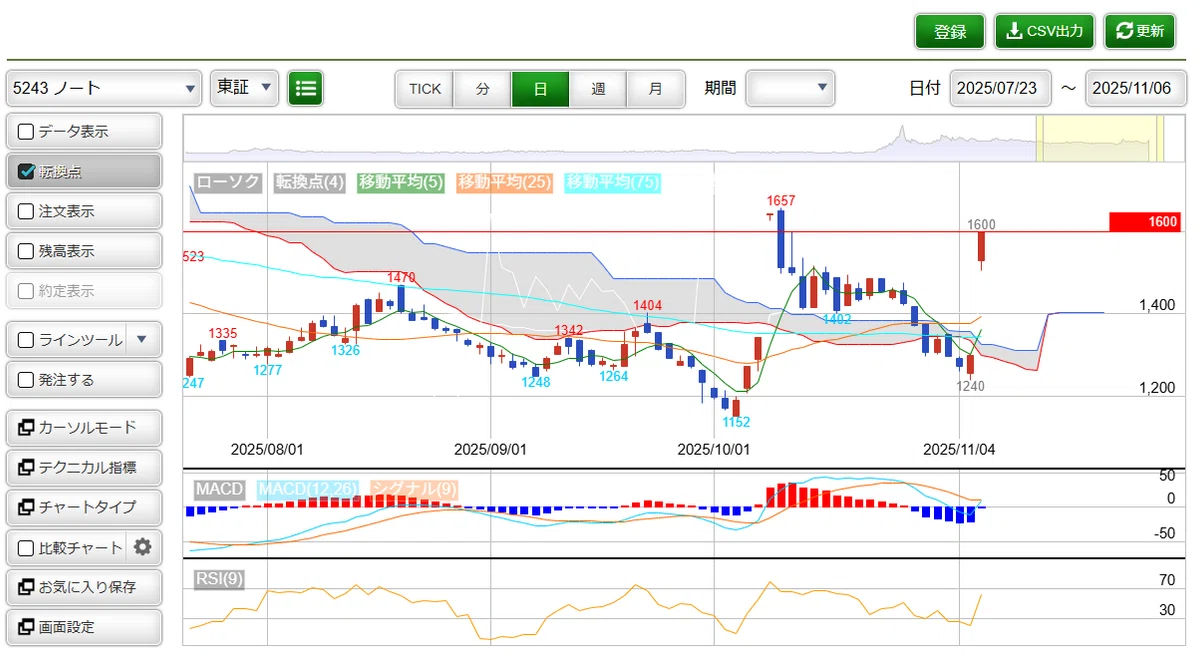This screenshot has width=1200, height=660.
Task: Click the 2025/08/01 date axis label
Action: pos(267,450)
